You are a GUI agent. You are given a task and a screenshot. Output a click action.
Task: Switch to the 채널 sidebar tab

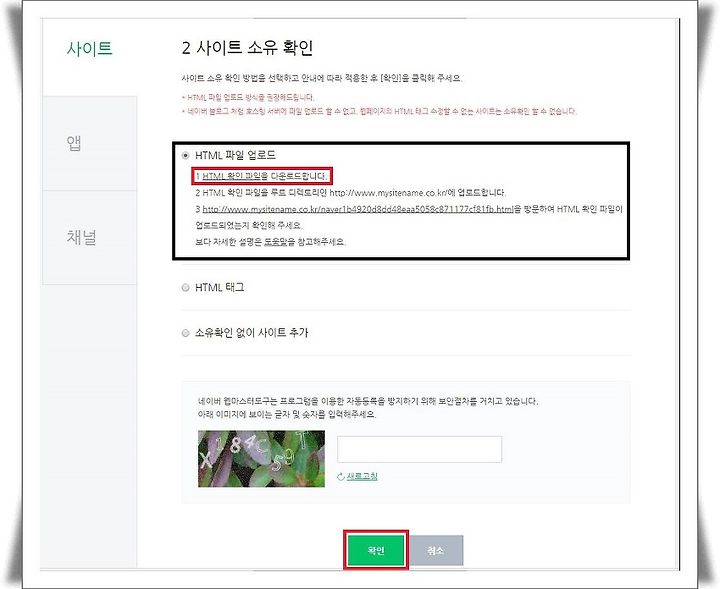81,237
